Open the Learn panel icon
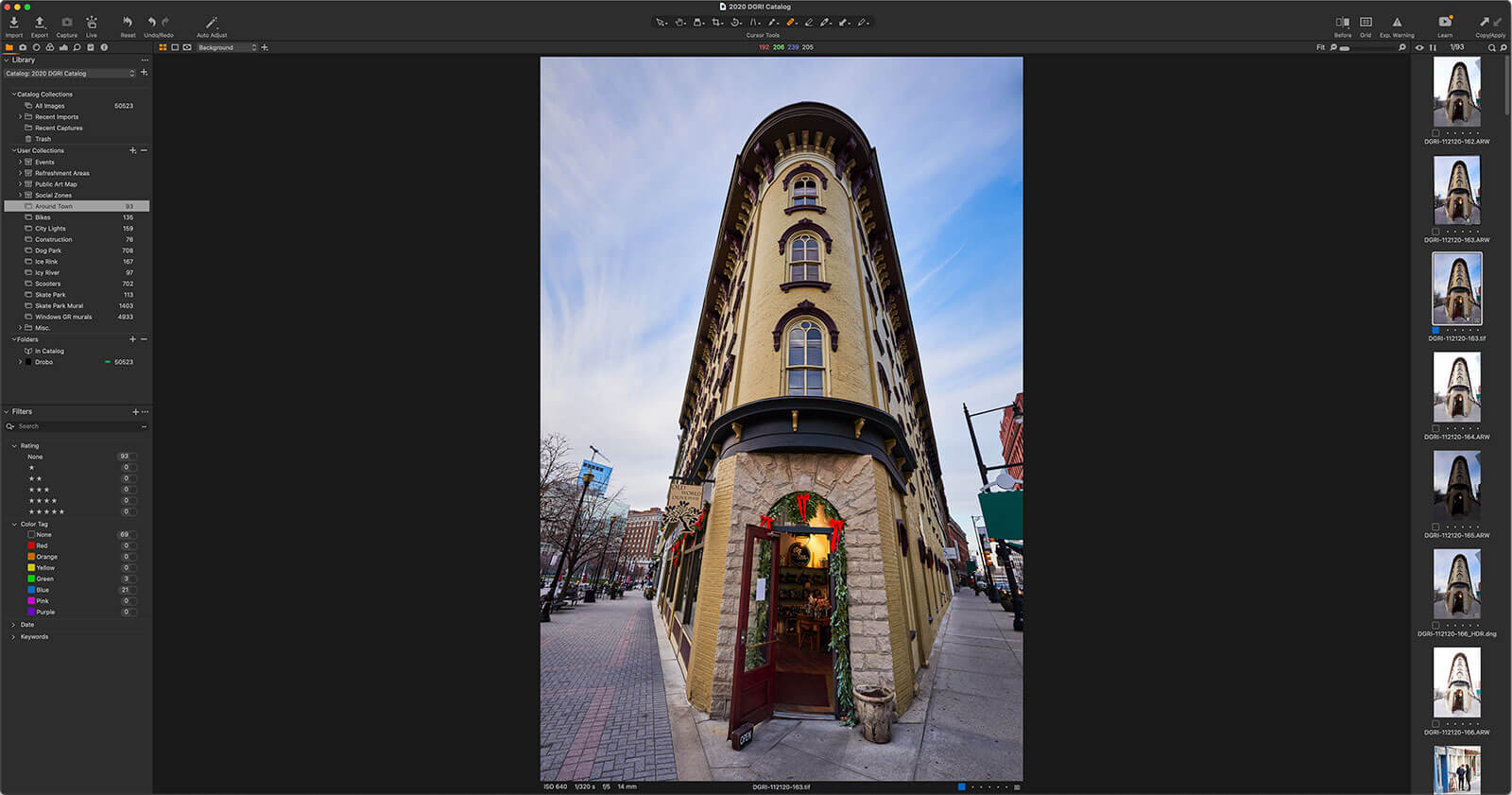 tap(1445, 23)
